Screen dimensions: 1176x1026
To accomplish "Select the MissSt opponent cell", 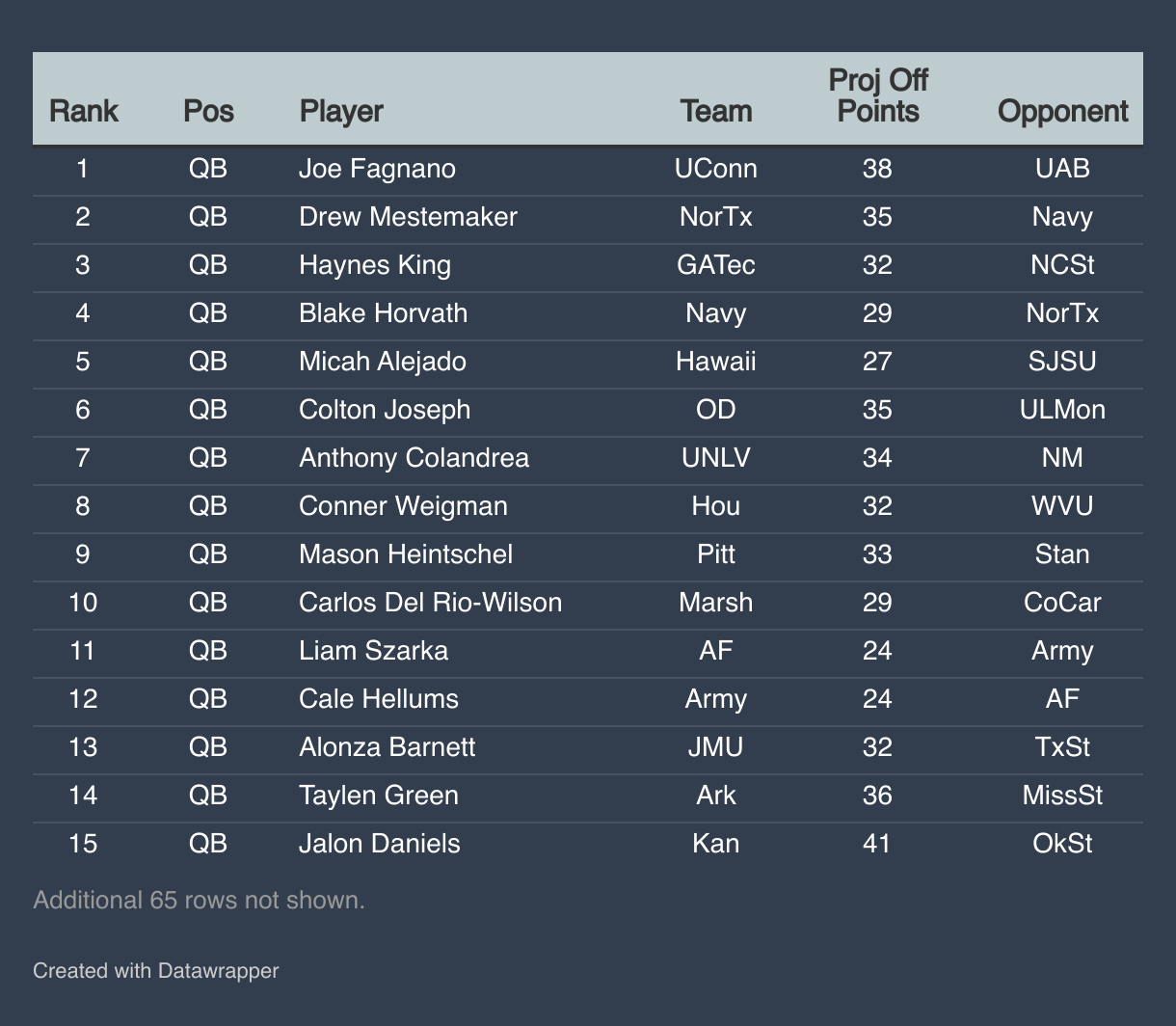I will (1062, 796).
